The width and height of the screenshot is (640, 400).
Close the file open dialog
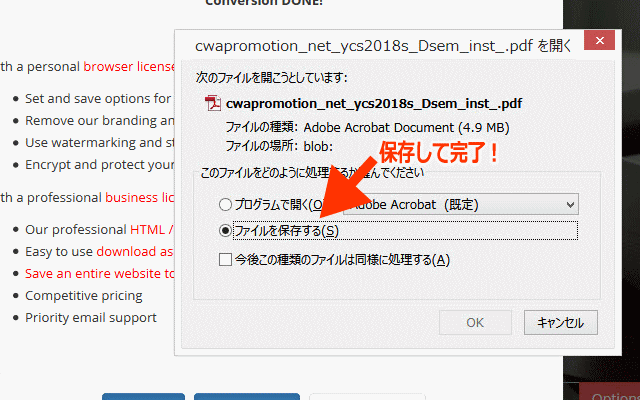[x=598, y=43]
